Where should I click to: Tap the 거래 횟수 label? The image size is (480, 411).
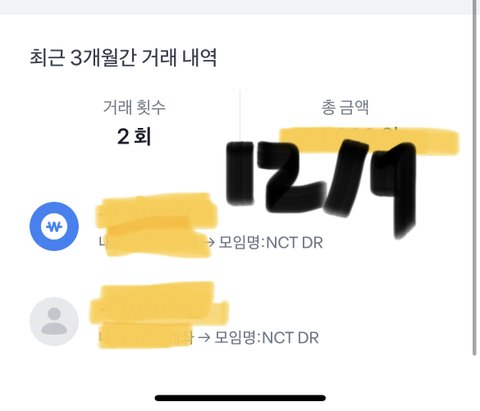[x=134, y=107]
